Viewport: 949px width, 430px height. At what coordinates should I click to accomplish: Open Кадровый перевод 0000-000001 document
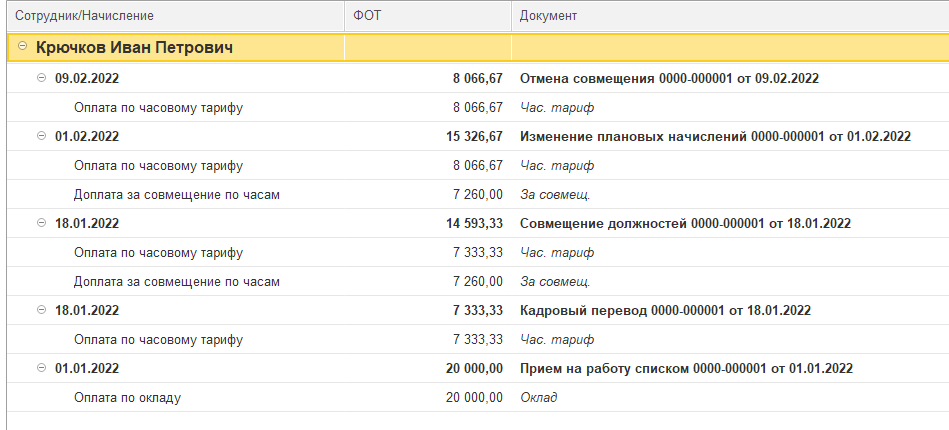tap(665, 310)
